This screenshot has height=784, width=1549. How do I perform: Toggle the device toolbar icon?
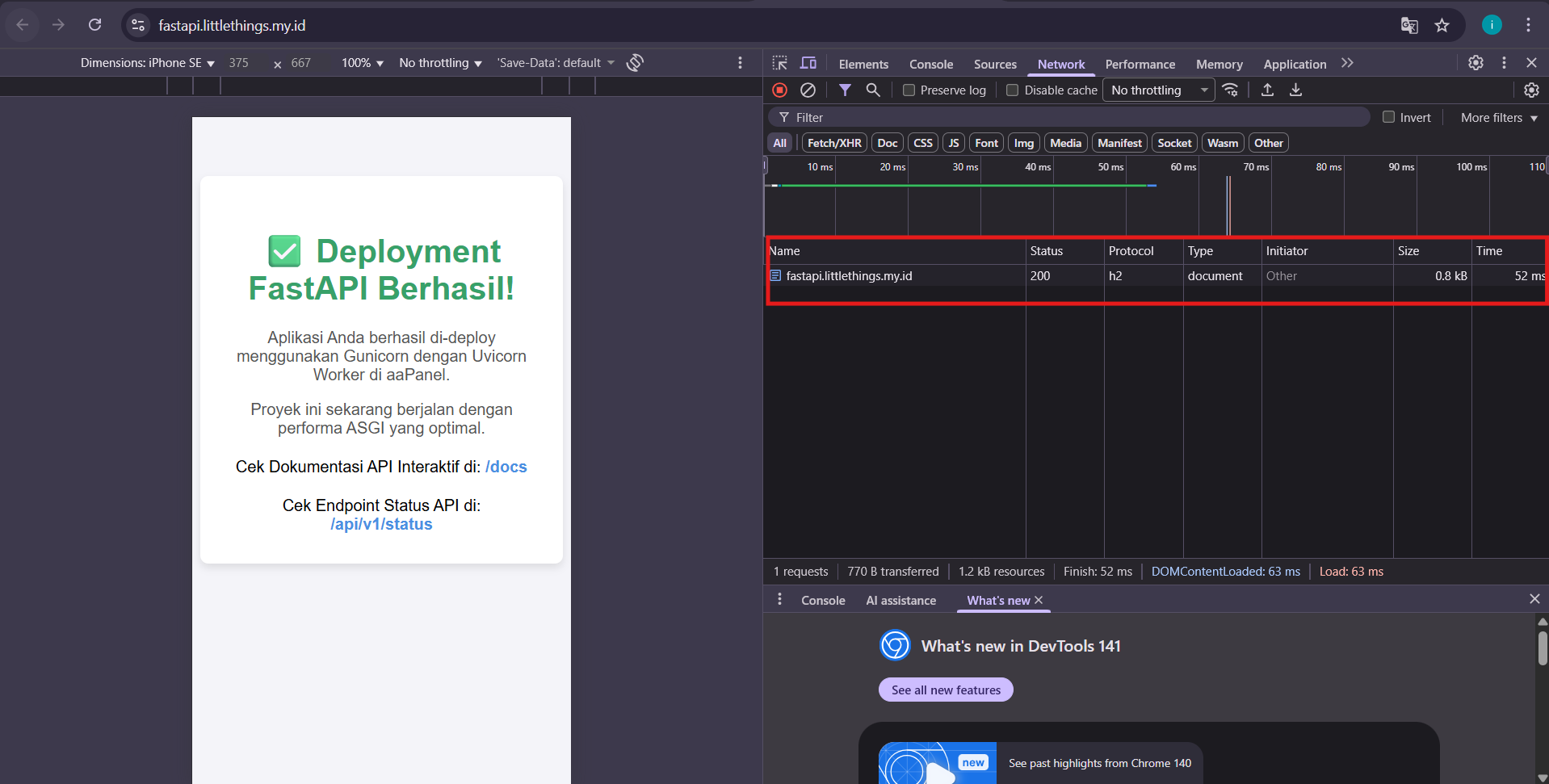pos(808,63)
